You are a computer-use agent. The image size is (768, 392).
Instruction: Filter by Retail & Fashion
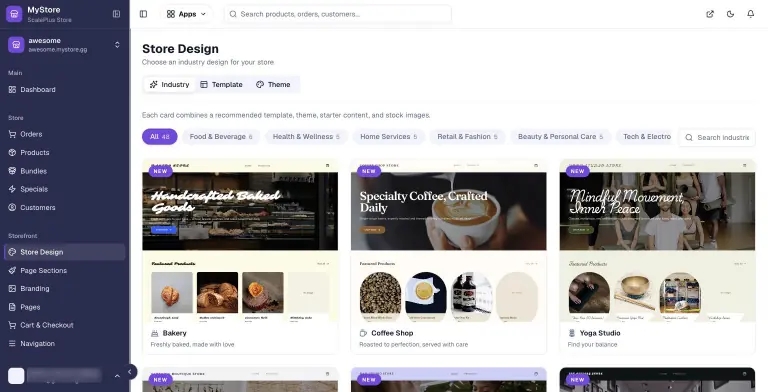(467, 137)
